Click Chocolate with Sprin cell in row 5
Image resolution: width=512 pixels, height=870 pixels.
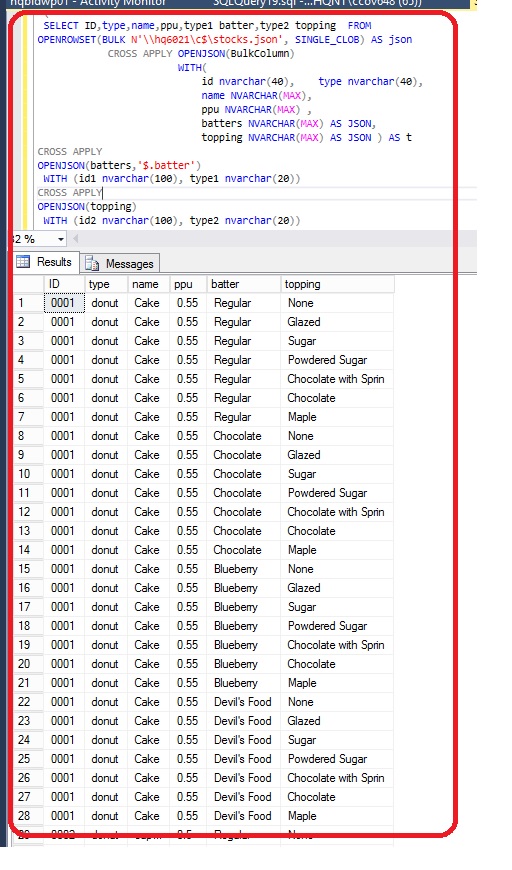pyautogui.click(x=337, y=379)
